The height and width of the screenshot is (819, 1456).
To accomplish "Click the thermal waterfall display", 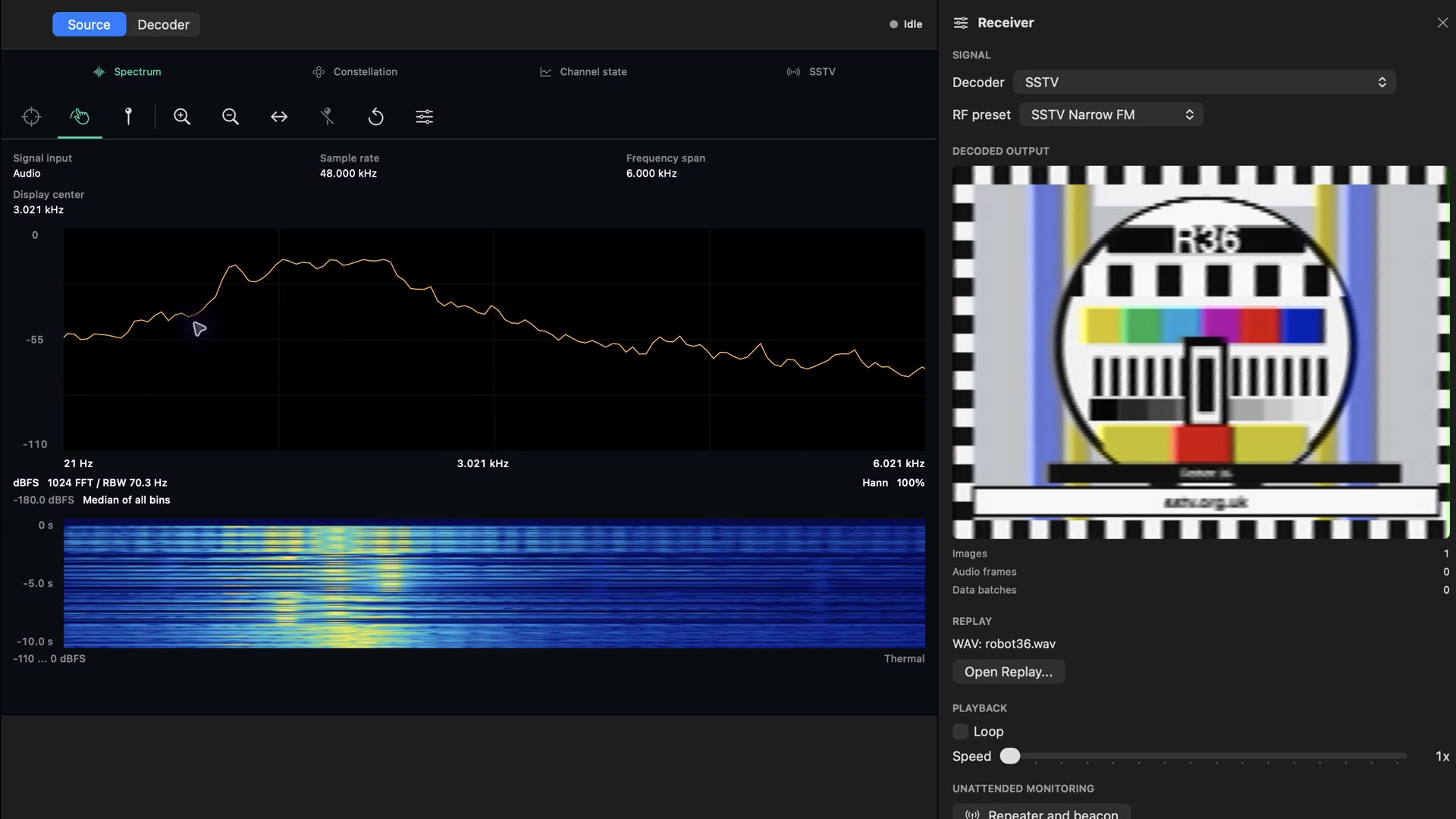I will [x=494, y=584].
